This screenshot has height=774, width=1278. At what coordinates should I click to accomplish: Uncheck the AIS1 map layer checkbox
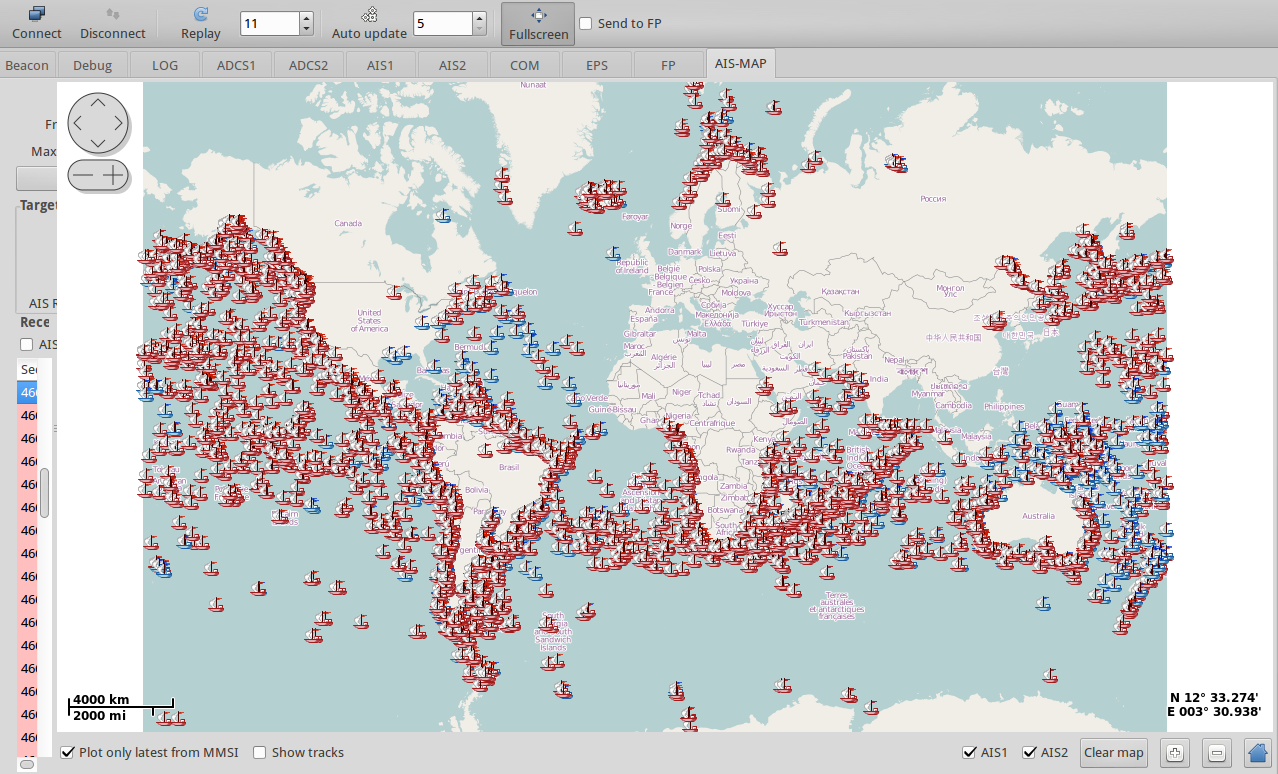coord(968,752)
